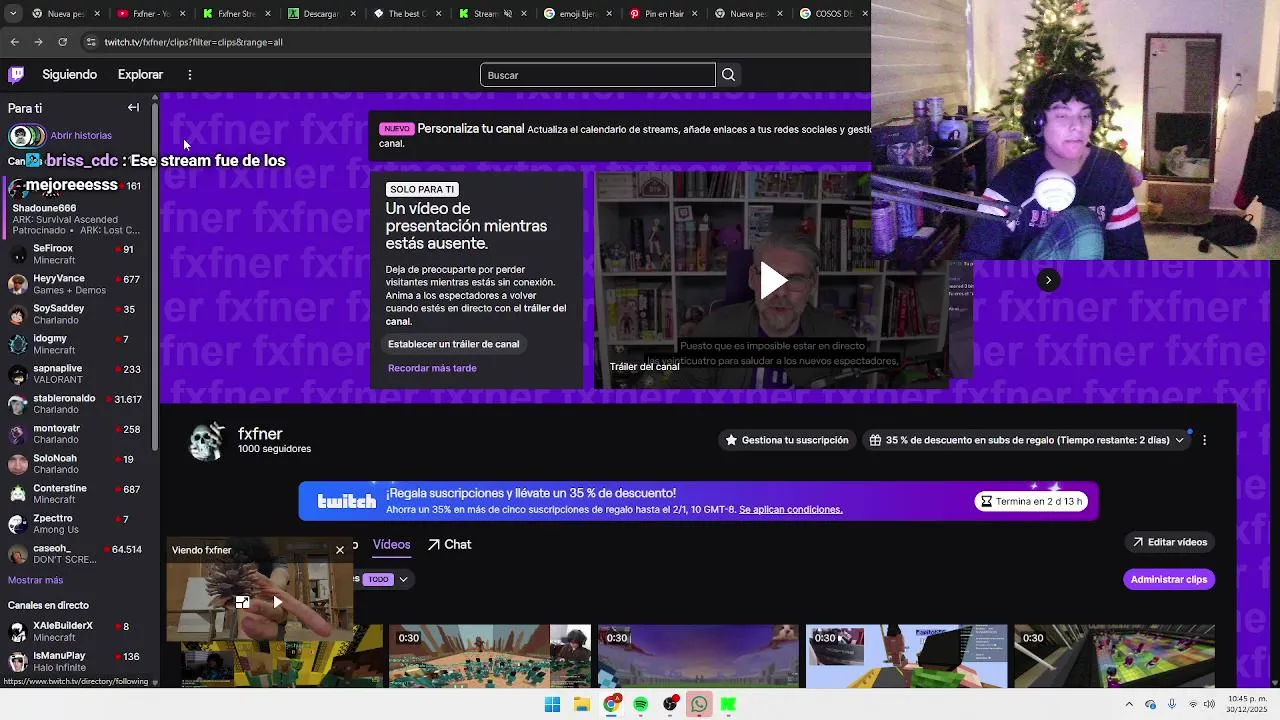Click Administrar clips button
Image resolution: width=1280 pixels, height=720 pixels.
[1169, 579]
